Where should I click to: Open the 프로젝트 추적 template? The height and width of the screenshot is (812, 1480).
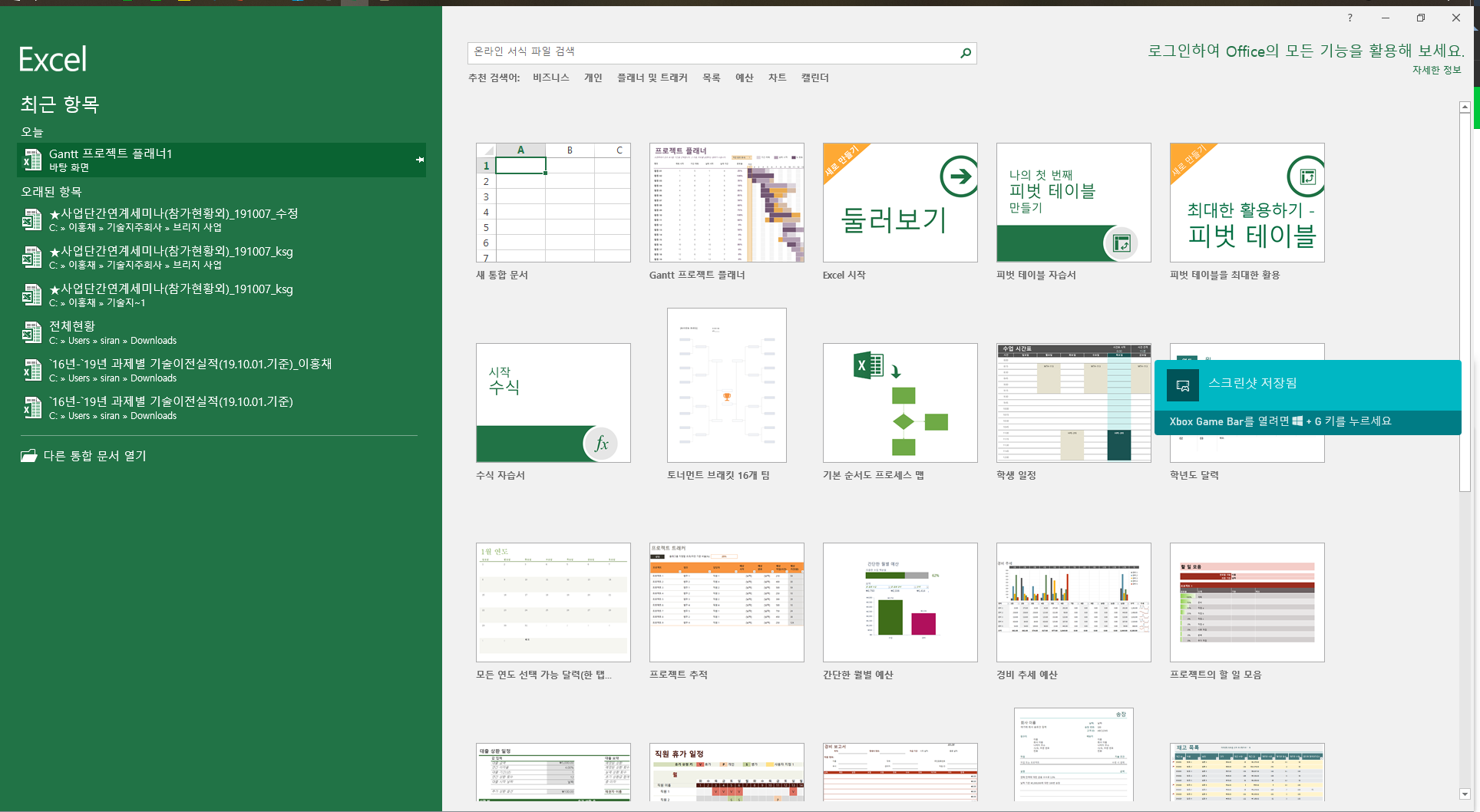727,602
